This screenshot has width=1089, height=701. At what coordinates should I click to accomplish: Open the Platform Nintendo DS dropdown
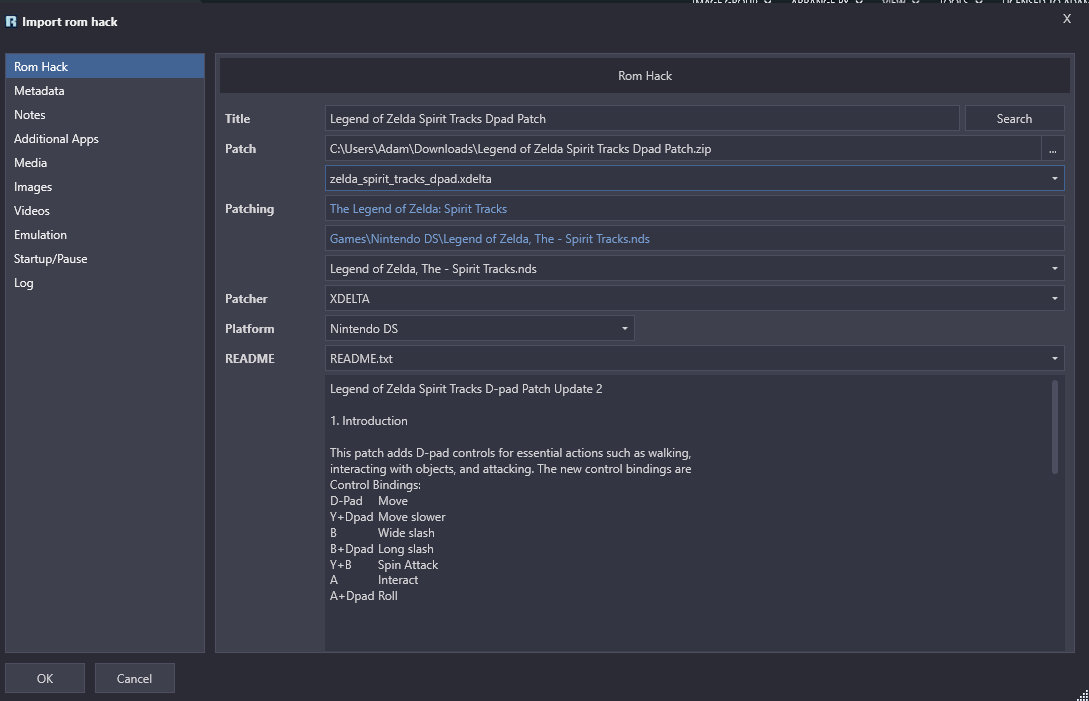(x=479, y=329)
